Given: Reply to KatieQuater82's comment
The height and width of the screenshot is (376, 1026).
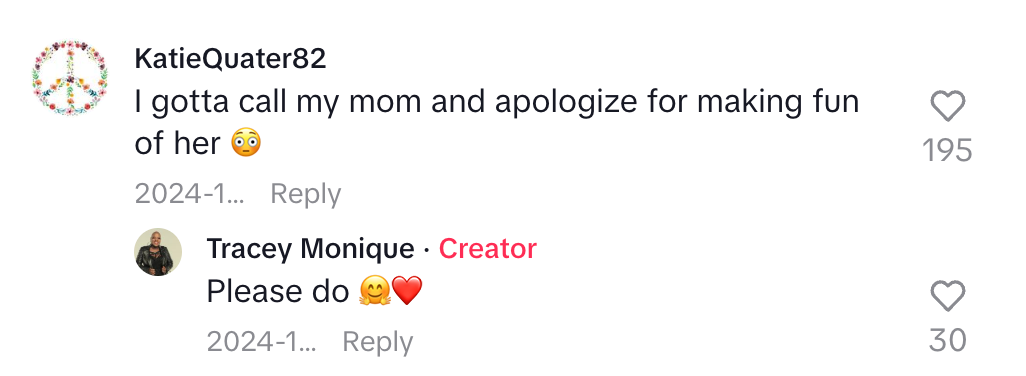Looking at the screenshot, I should [306, 194].
